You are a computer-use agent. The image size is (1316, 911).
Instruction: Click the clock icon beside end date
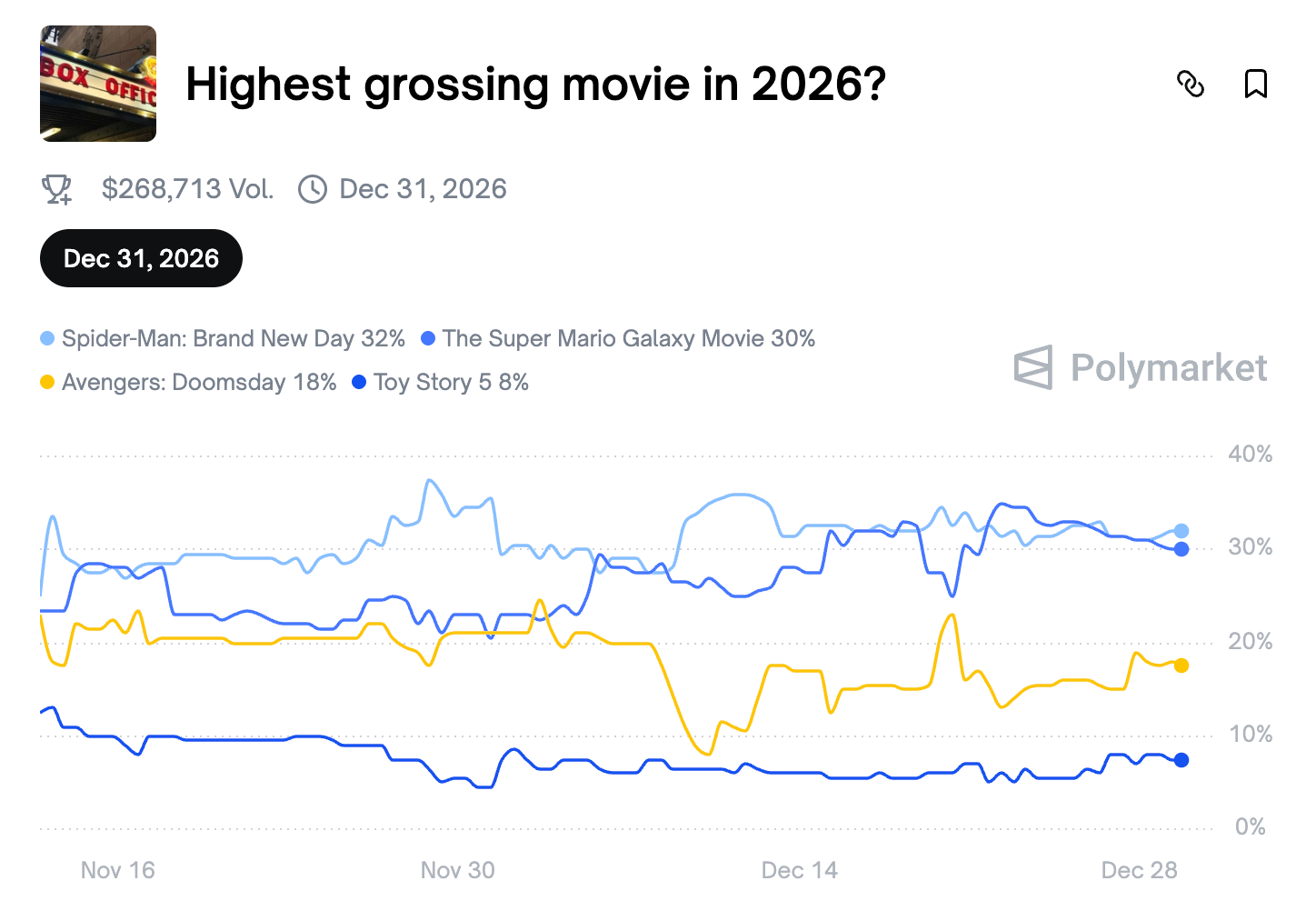tap(313, 189)
